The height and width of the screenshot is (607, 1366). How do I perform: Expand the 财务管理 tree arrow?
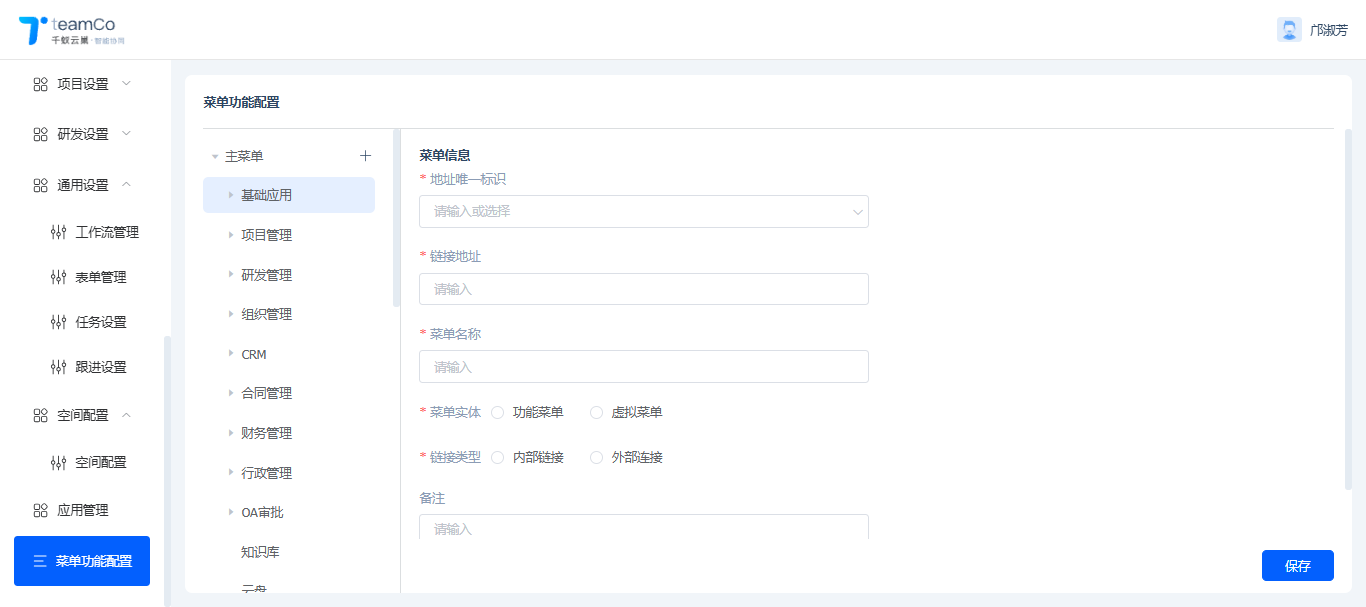coord(231,433)
